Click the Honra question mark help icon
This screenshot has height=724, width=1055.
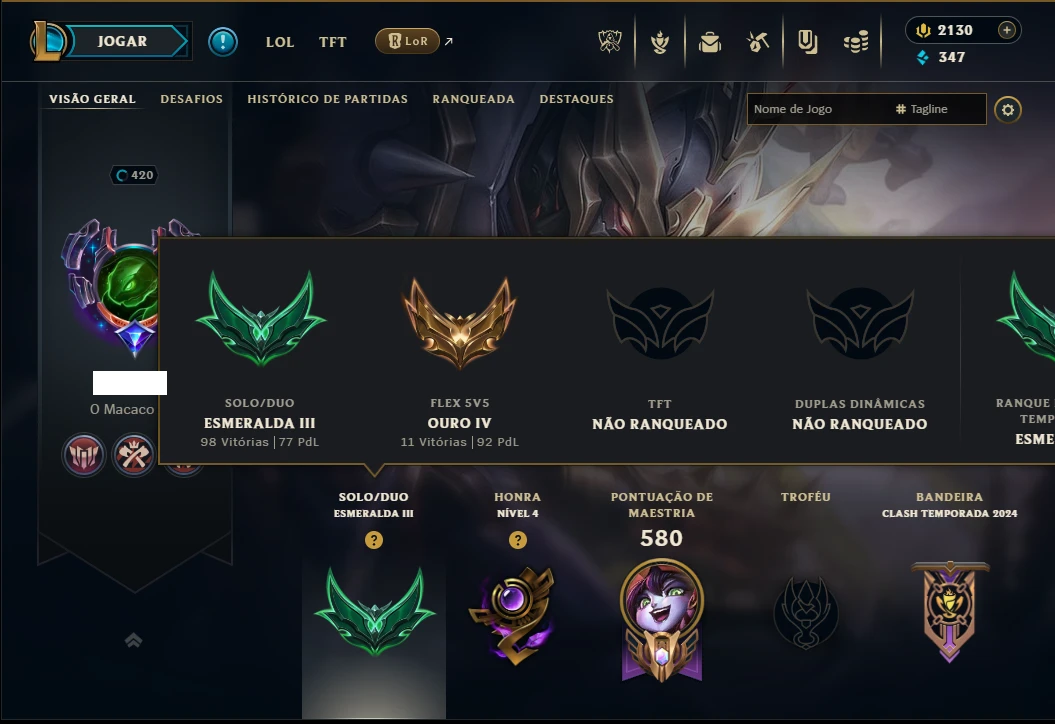click(x=518, y=540)
